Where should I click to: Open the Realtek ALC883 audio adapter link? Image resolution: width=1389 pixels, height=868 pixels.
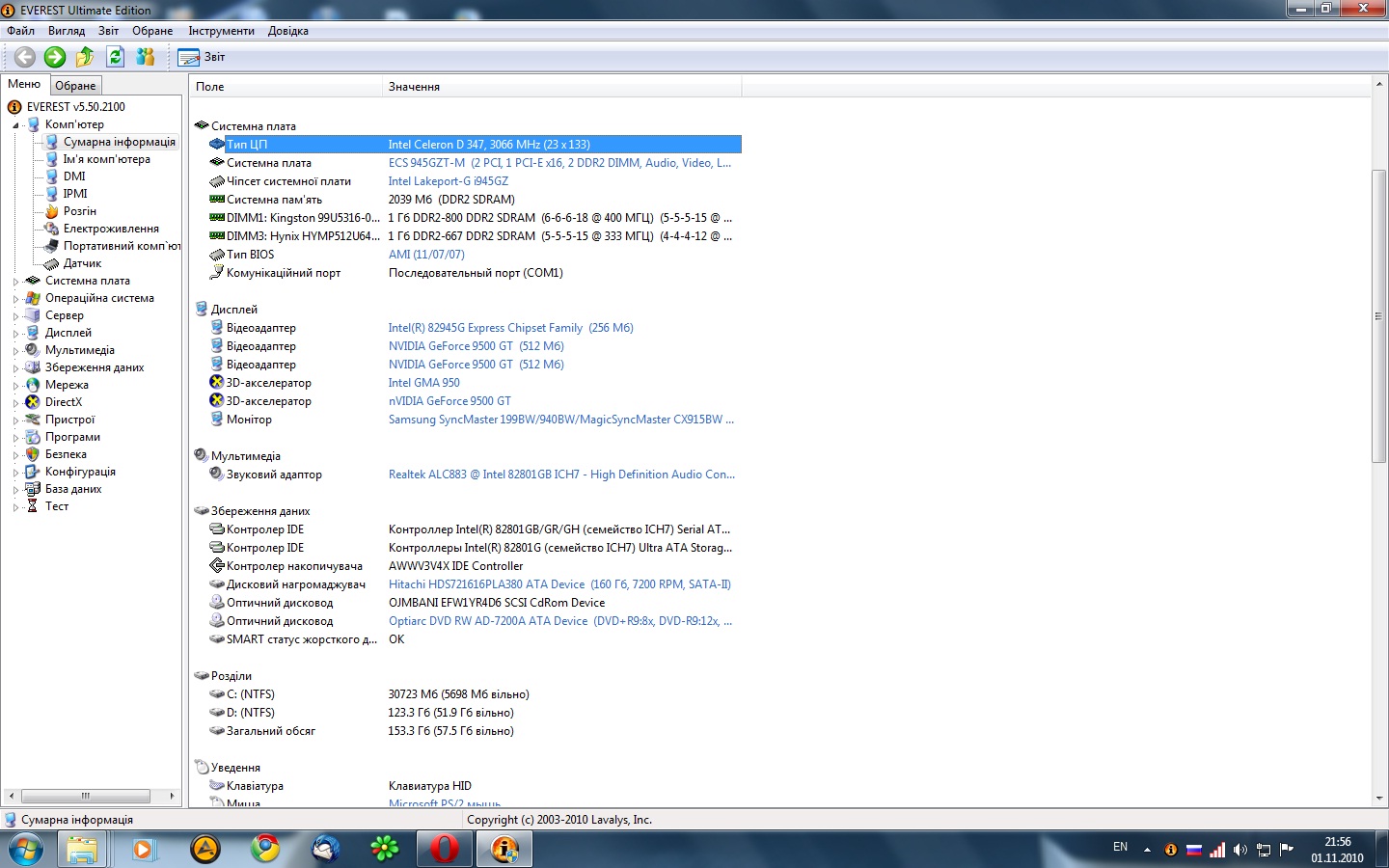point(561,475)
